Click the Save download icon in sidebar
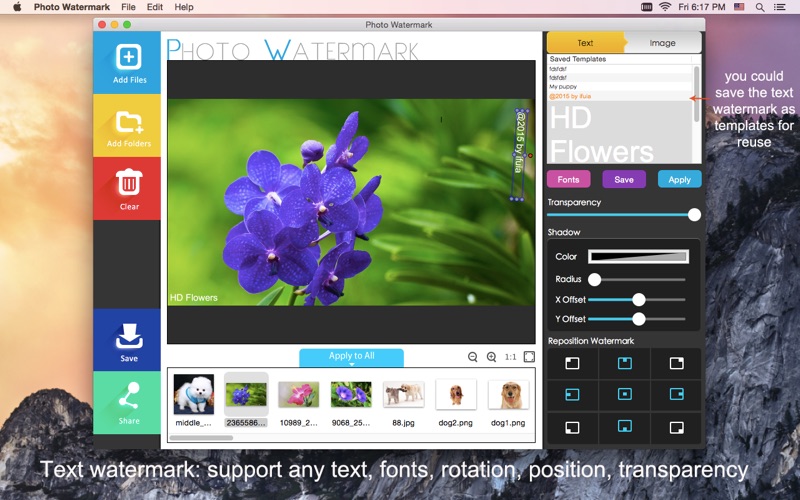This screenshot has width=800, height=500. (129, 336)
